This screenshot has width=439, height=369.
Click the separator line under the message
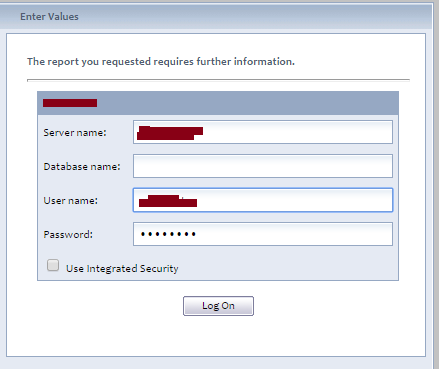pos(218,80)
